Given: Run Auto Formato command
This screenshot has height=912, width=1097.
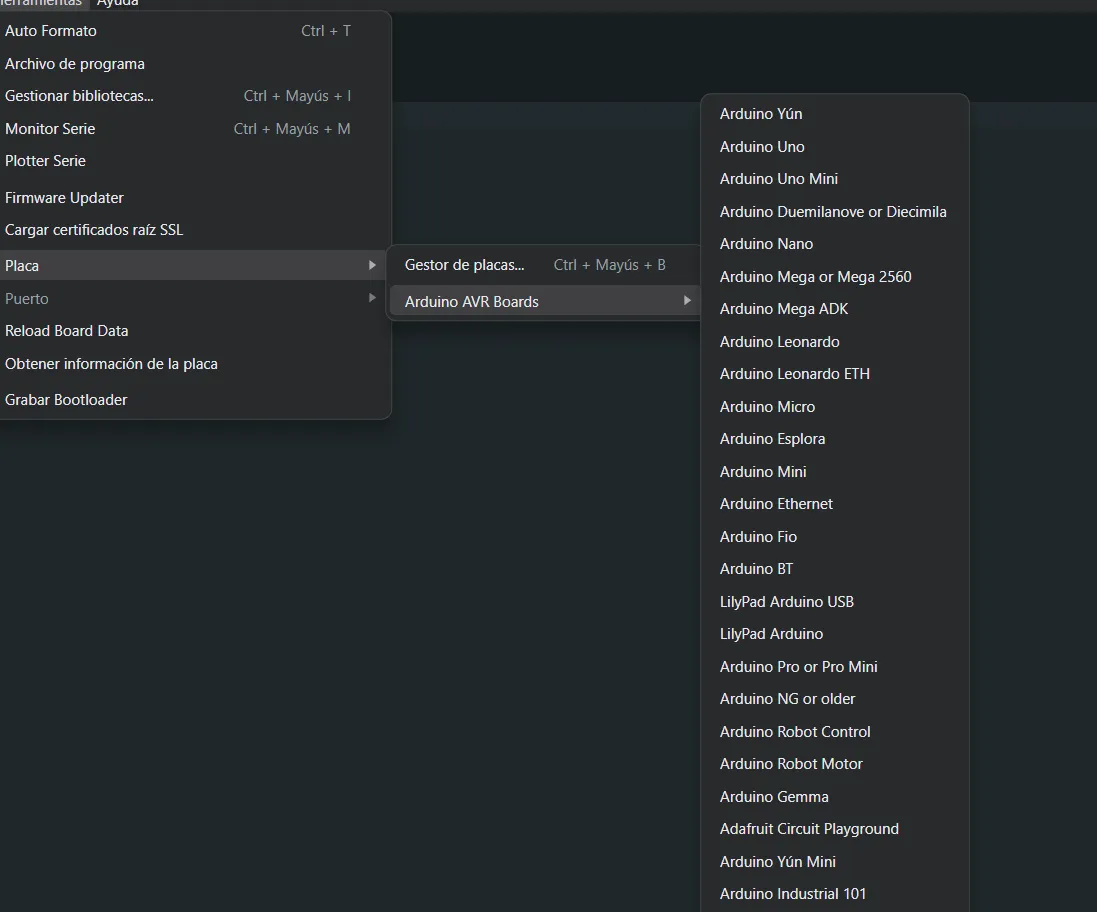Looking at the screenshot, I should (193, 31).
